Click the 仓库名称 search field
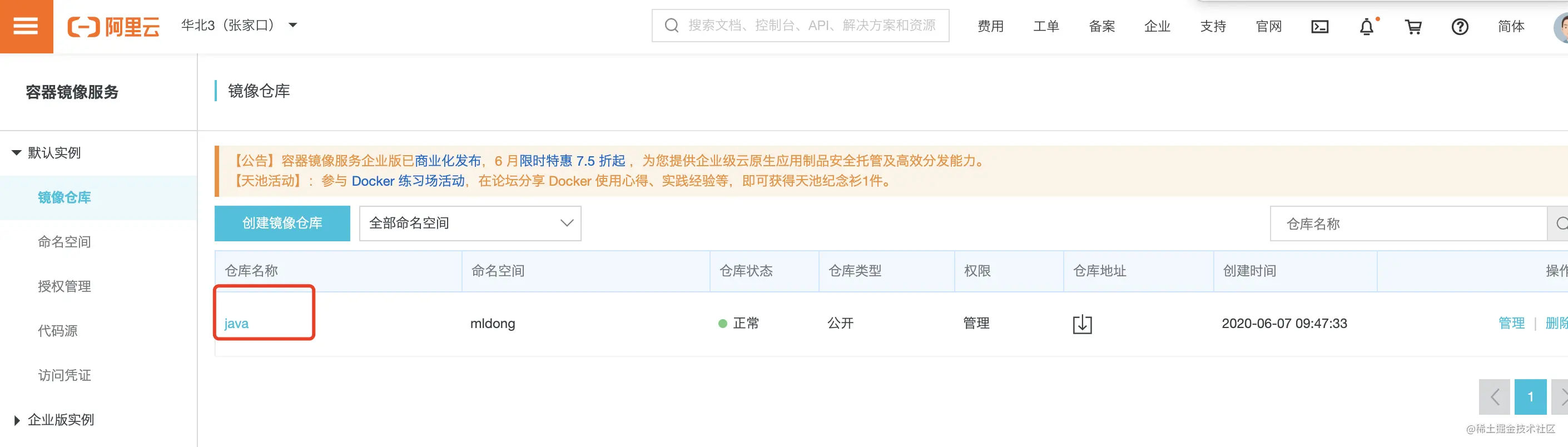The height and width of the screenshot is (447, 1568). point(1408,224)
